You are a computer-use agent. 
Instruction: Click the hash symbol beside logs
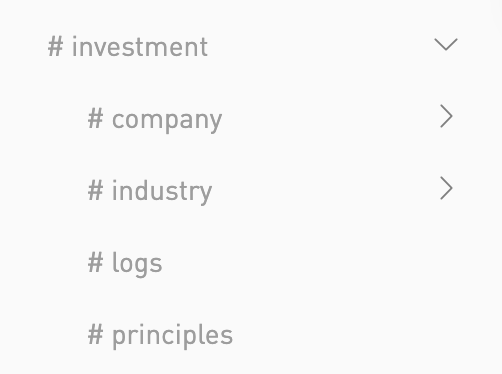tap(95, 263)
